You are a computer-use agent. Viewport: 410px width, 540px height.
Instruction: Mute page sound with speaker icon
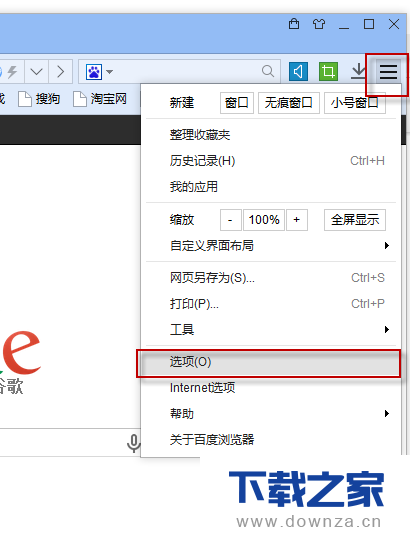[x=298, y=72]
